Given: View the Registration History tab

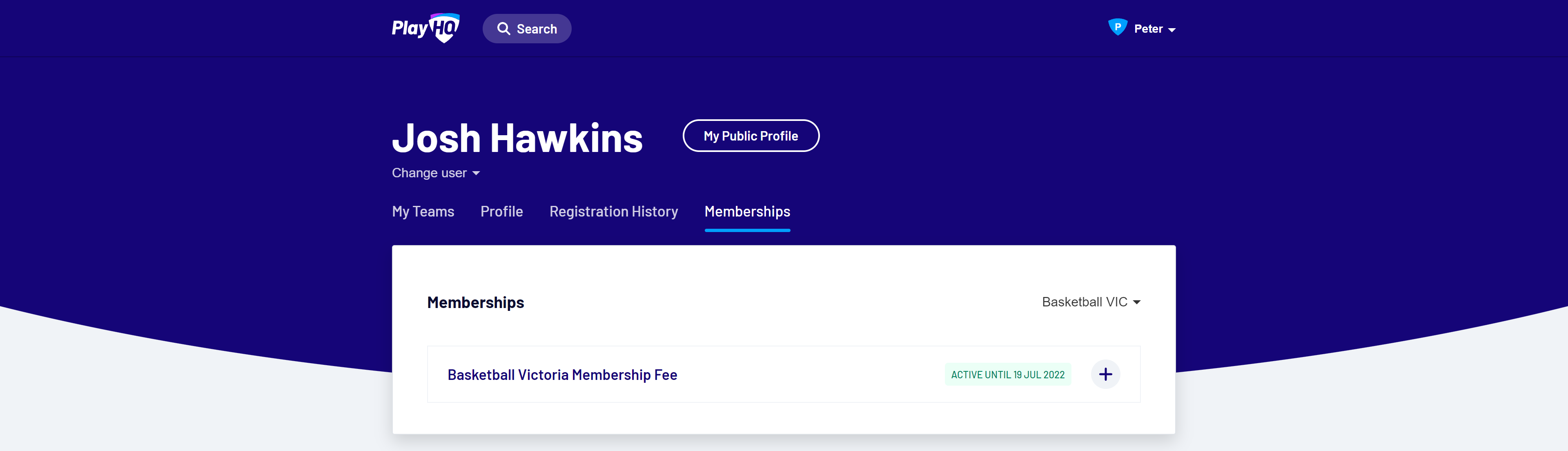Looking at the screenshot, I should pyautogui.click(x=614, y=211).
